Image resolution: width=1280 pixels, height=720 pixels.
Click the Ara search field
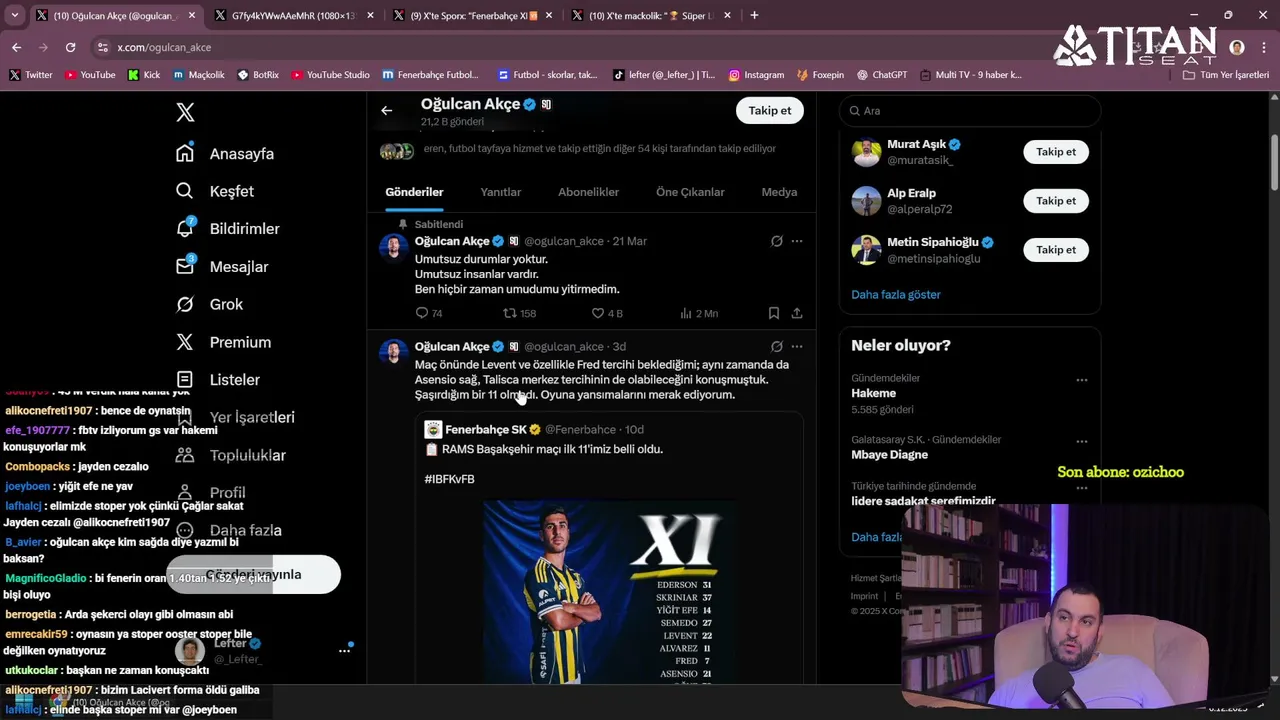tap(969, 111)
